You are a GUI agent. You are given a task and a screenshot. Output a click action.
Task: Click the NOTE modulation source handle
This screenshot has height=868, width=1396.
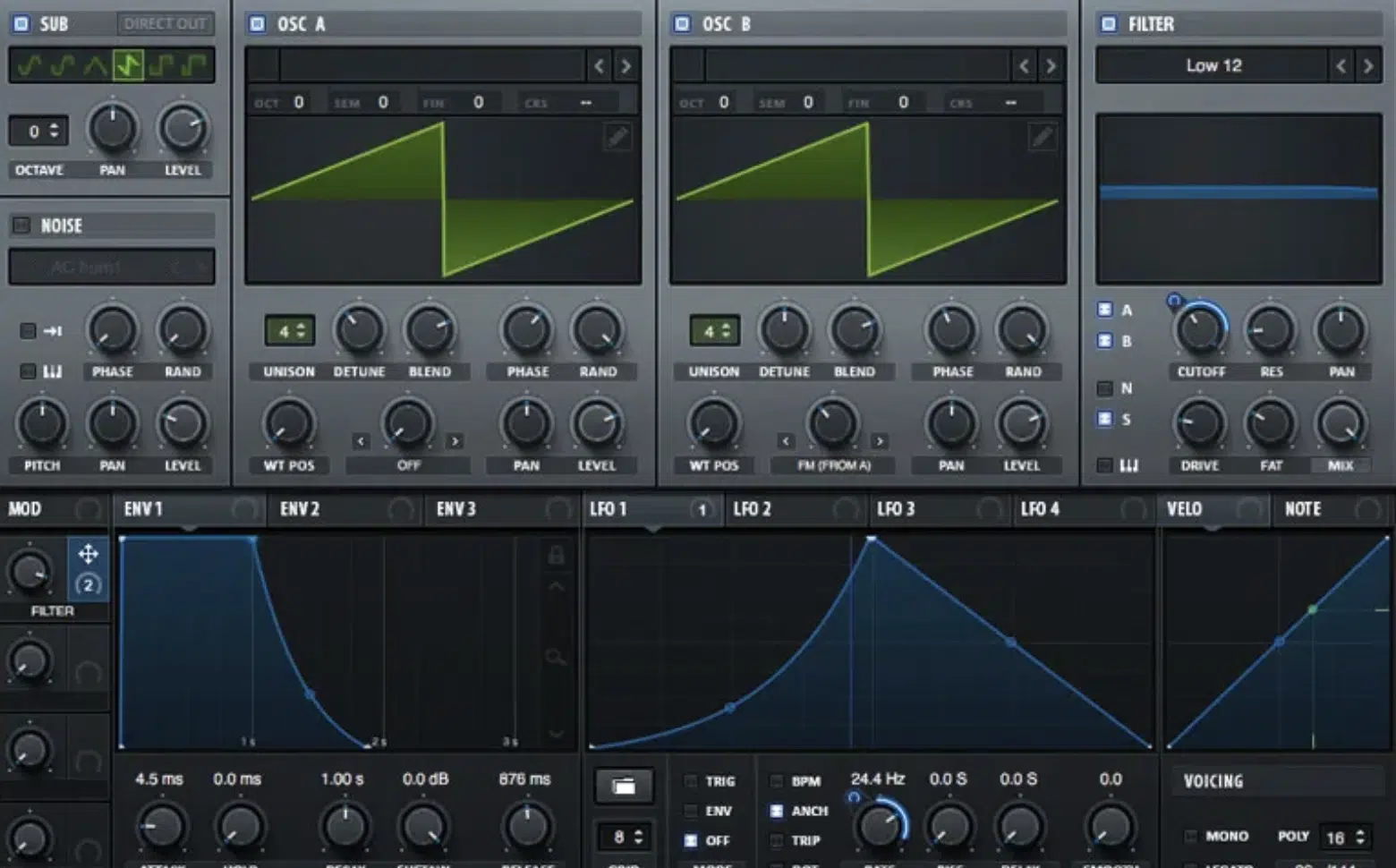coord(1367,509)
